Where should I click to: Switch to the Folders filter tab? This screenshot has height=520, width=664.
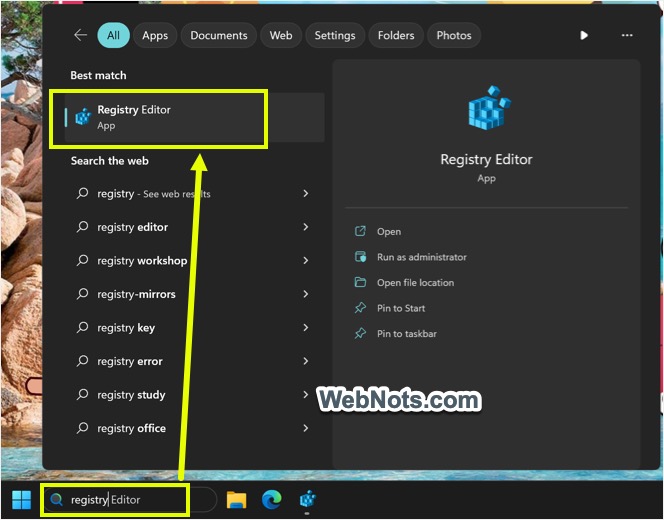[396, 35]
